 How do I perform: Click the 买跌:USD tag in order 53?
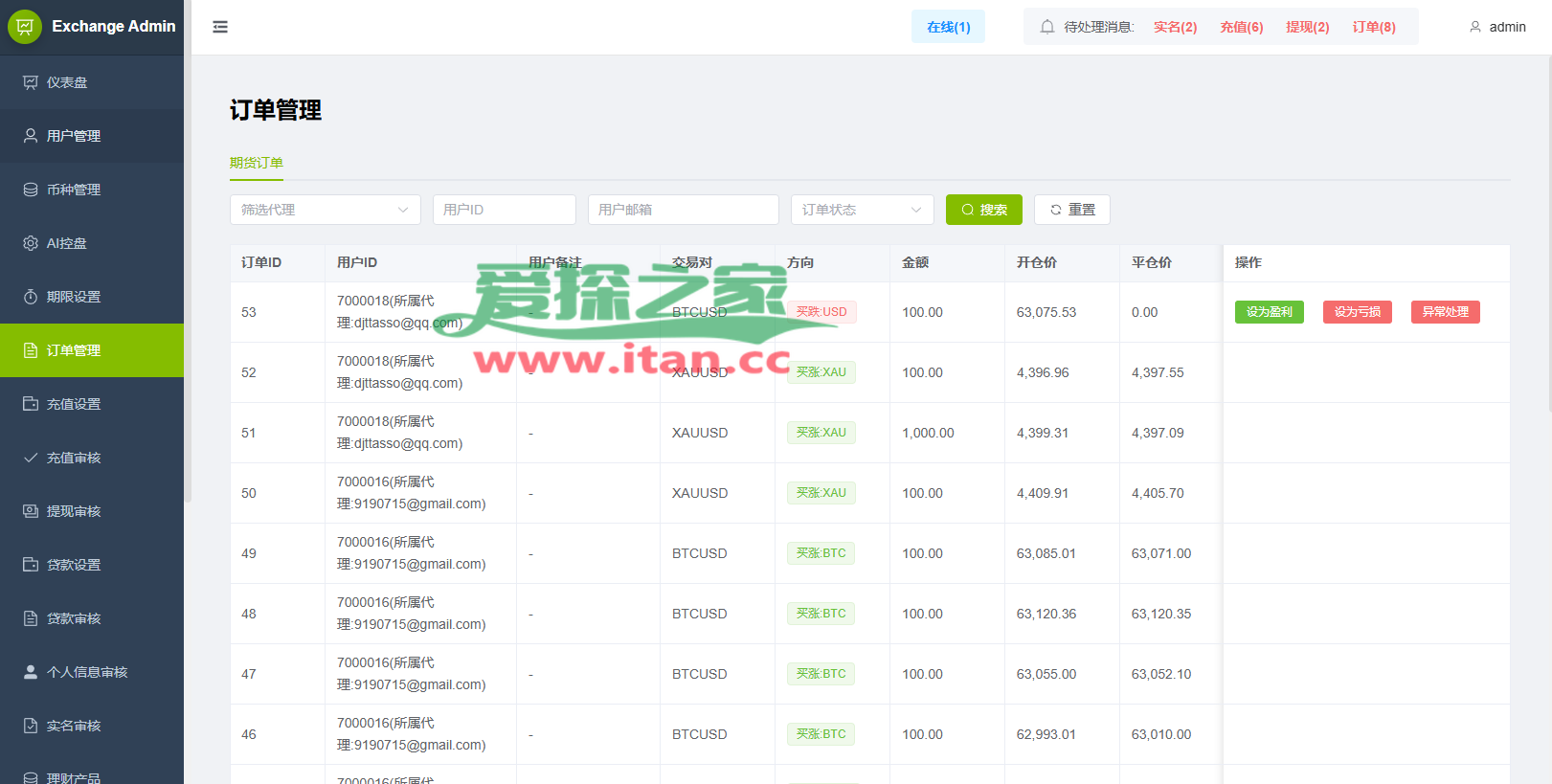[821, 312]
